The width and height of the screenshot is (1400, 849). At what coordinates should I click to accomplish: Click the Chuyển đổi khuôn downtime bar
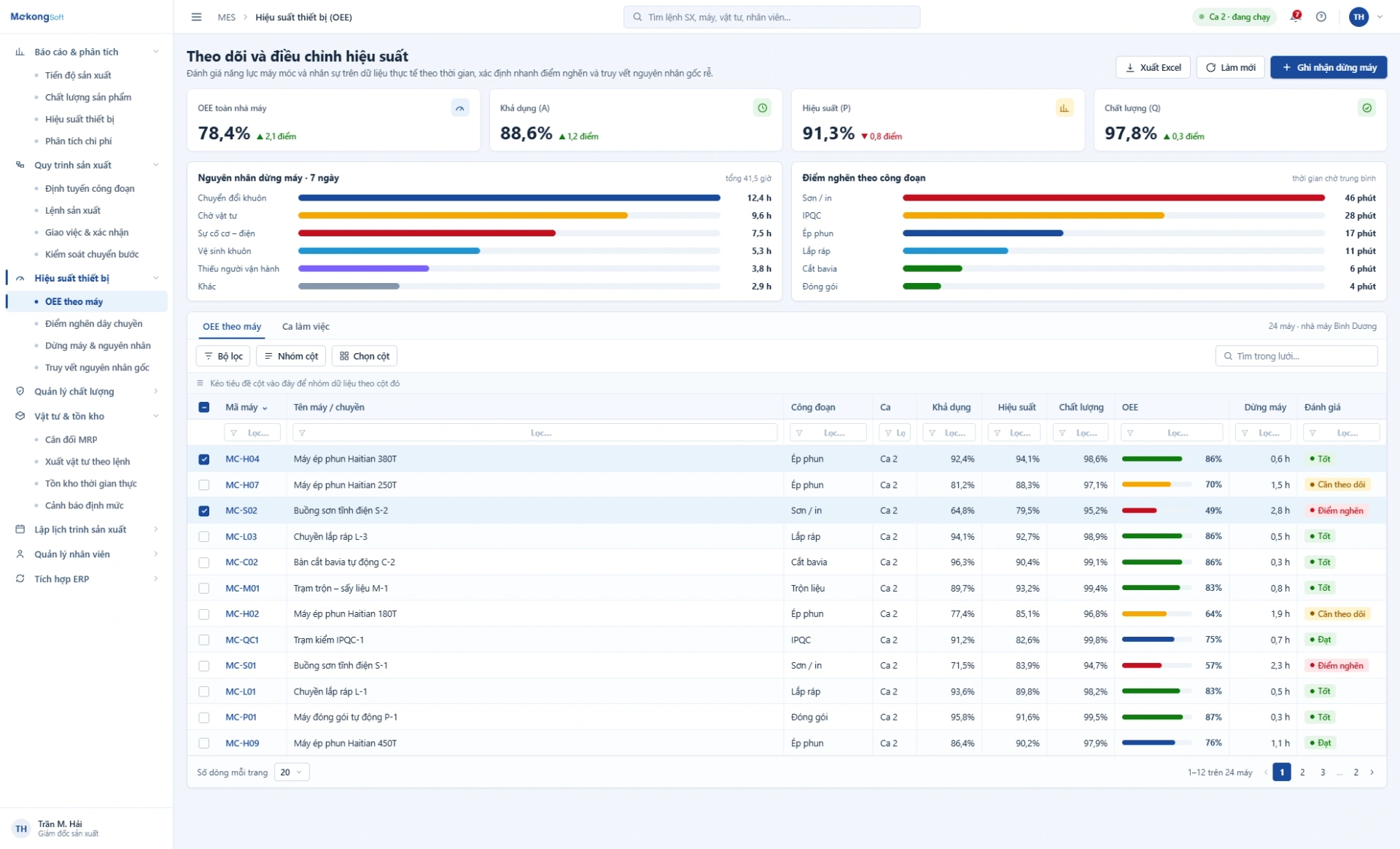(509, 198)
